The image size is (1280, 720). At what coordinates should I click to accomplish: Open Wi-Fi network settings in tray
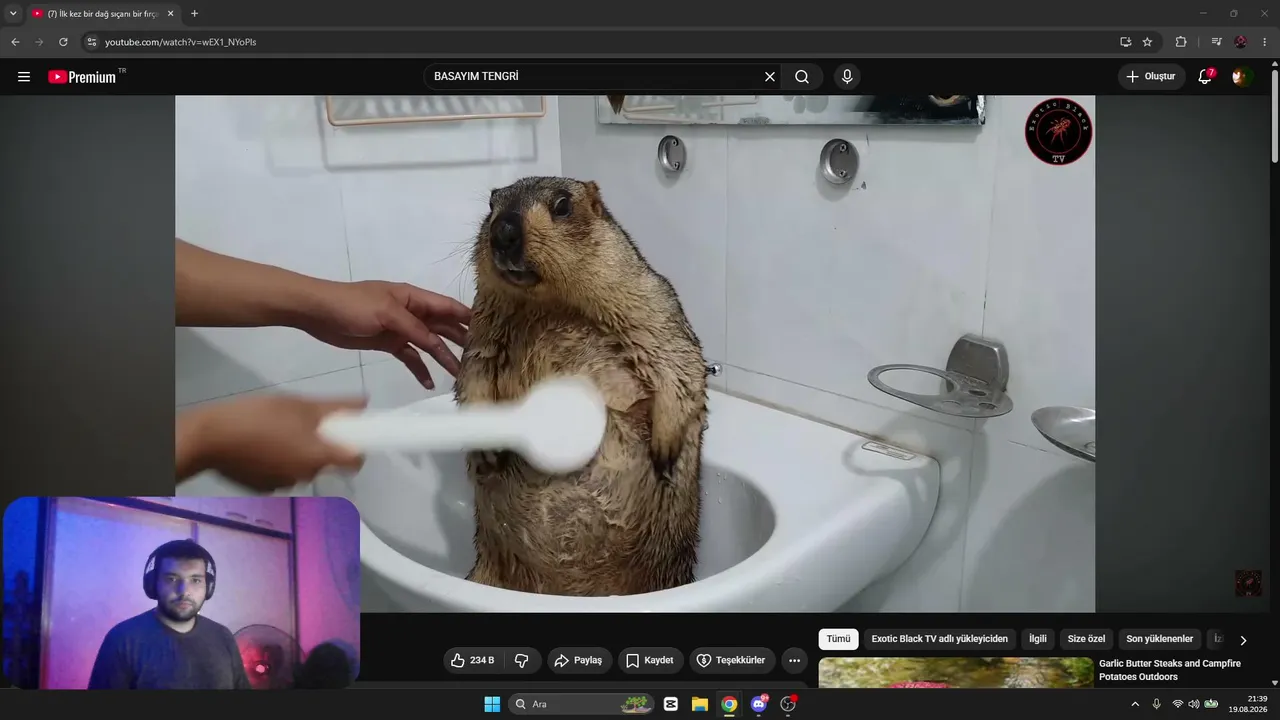[1177, 704]
